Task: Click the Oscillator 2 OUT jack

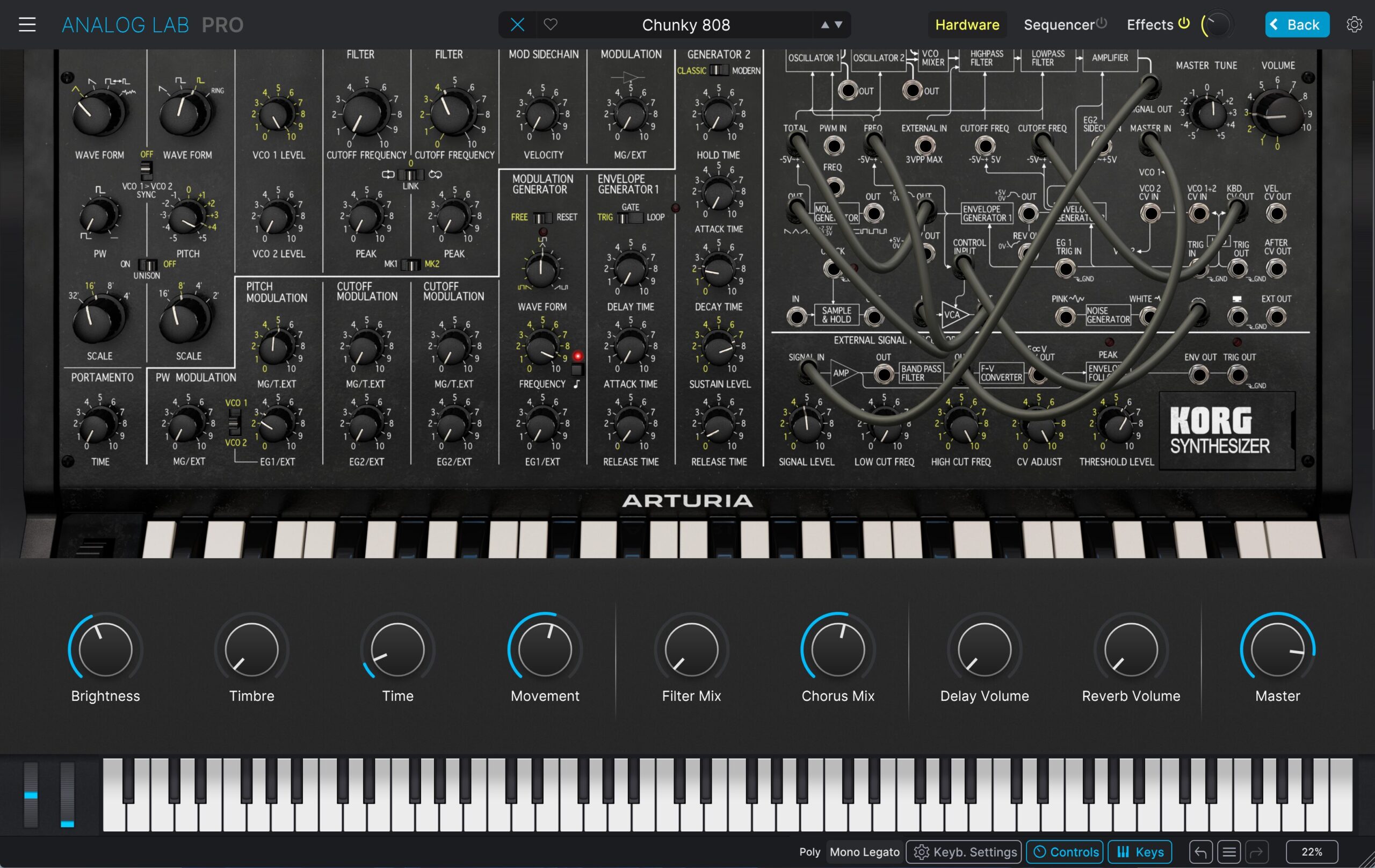Action: click(x=913, y=90)
